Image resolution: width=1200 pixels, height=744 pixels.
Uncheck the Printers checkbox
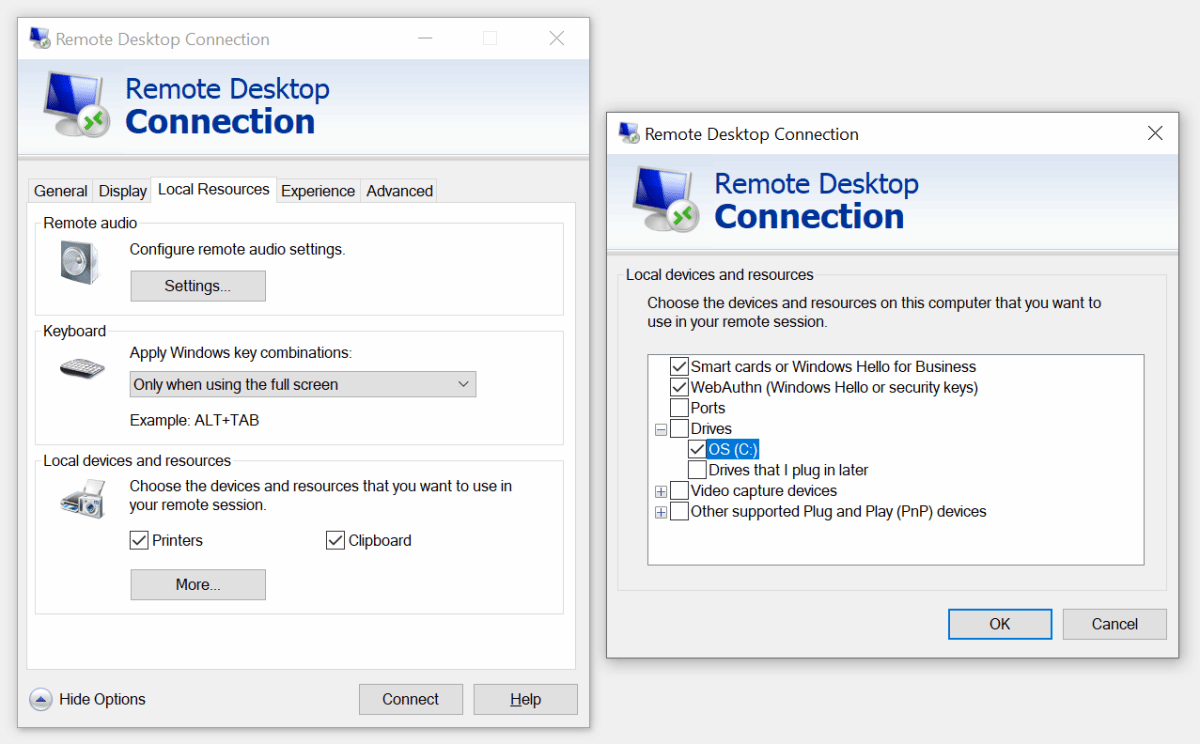click(137, 540)
